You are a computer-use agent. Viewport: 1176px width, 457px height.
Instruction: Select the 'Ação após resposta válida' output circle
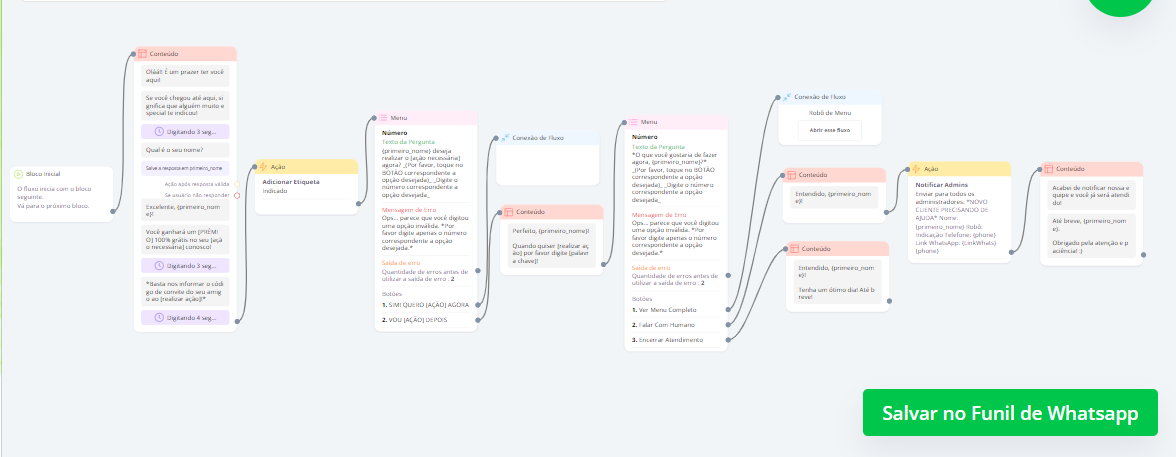click(236, 184)
